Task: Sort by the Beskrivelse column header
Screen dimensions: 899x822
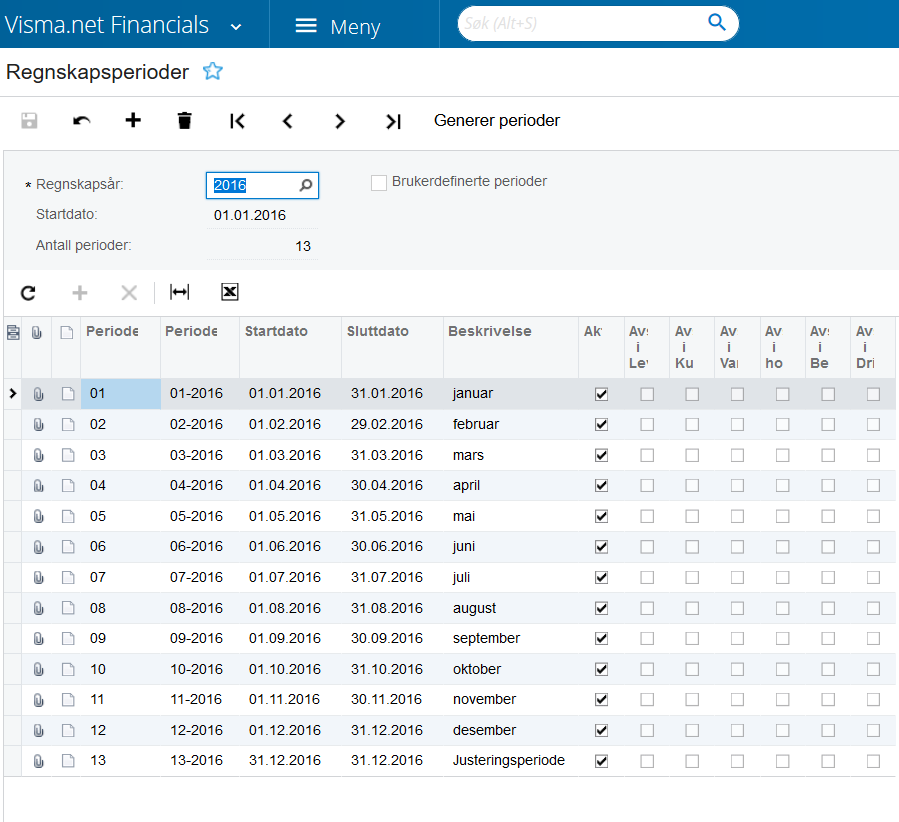Action: coord(490,331)
